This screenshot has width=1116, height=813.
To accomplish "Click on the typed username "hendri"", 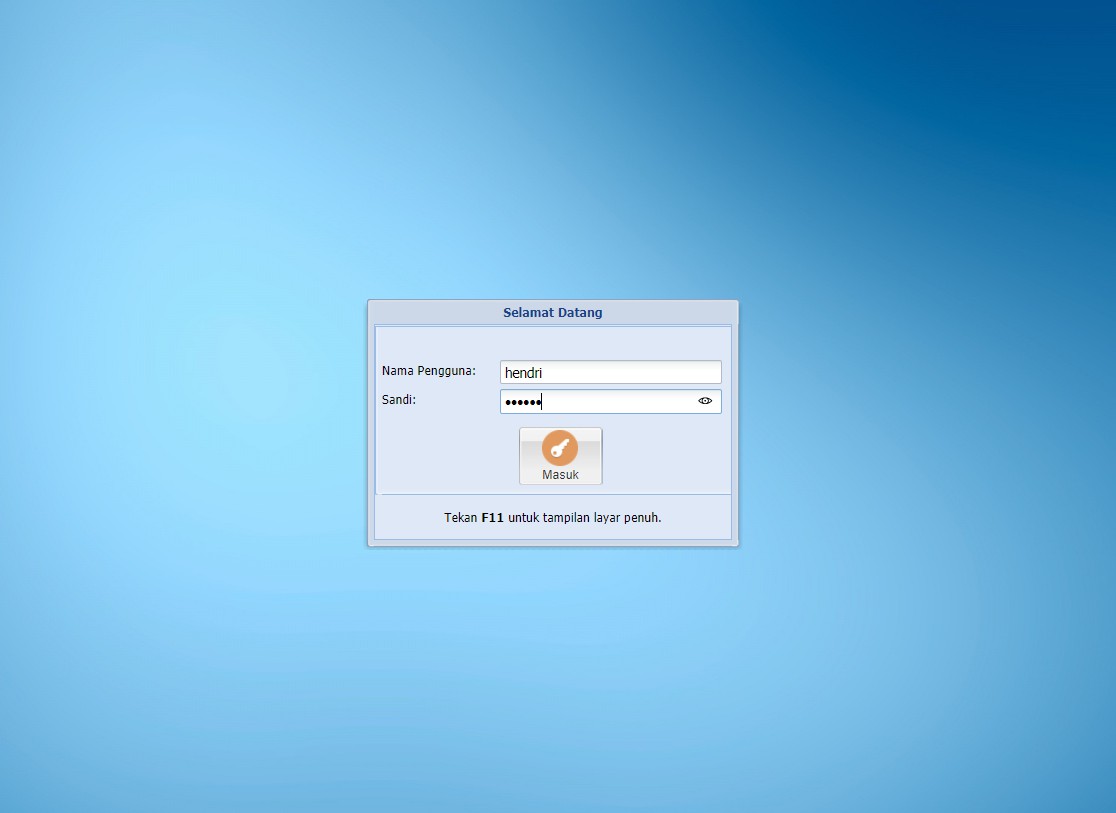I will [x=523, y=372].
